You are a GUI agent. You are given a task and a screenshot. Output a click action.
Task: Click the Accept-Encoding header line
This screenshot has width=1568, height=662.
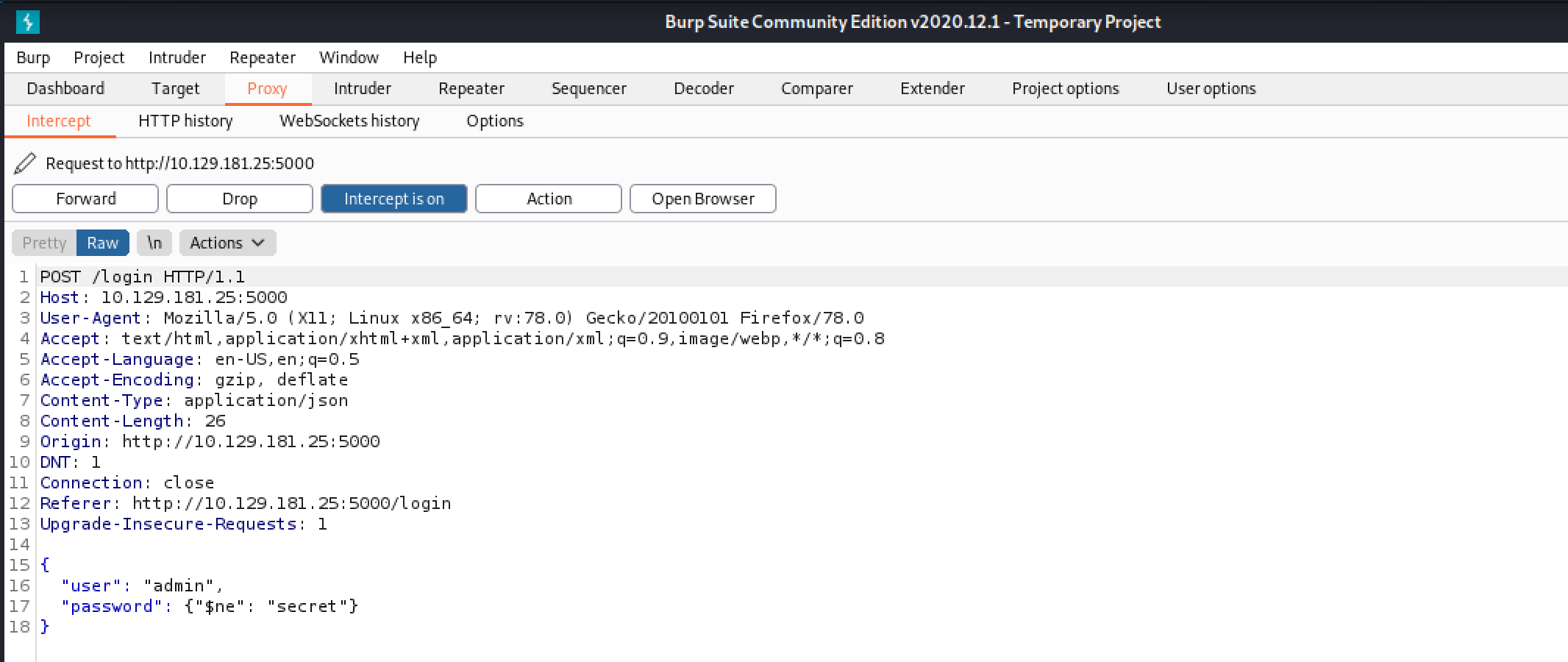[194, 380]
